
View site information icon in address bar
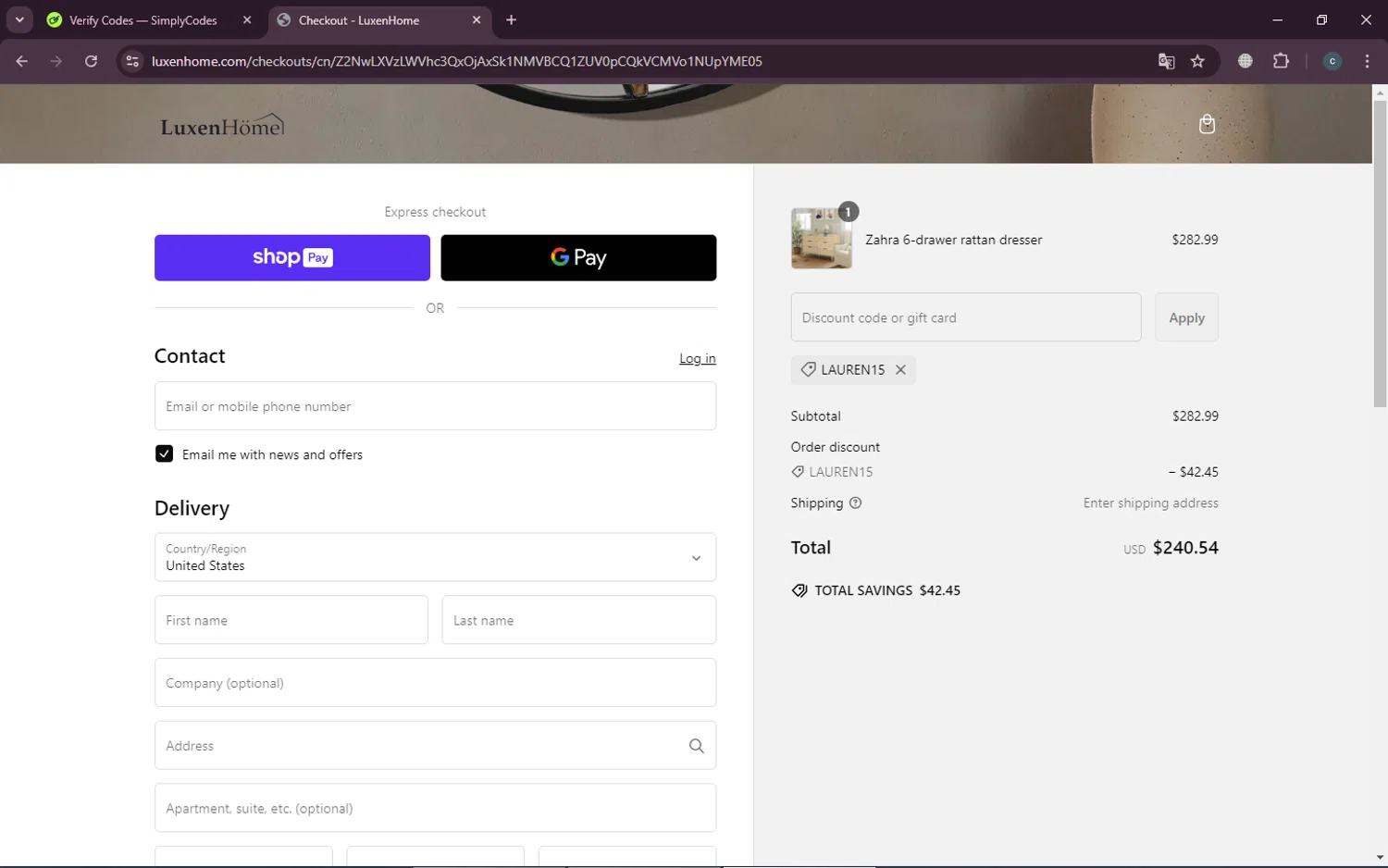(x=132, y=61)
